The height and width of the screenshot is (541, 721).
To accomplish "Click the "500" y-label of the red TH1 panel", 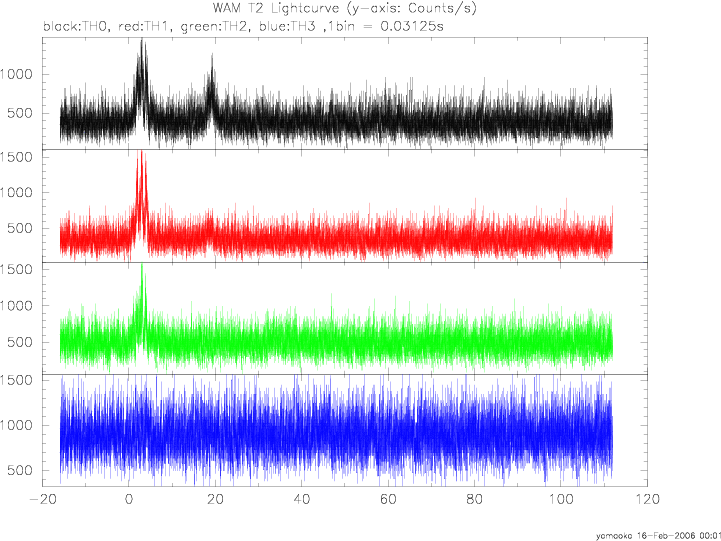I will [20, 228].
